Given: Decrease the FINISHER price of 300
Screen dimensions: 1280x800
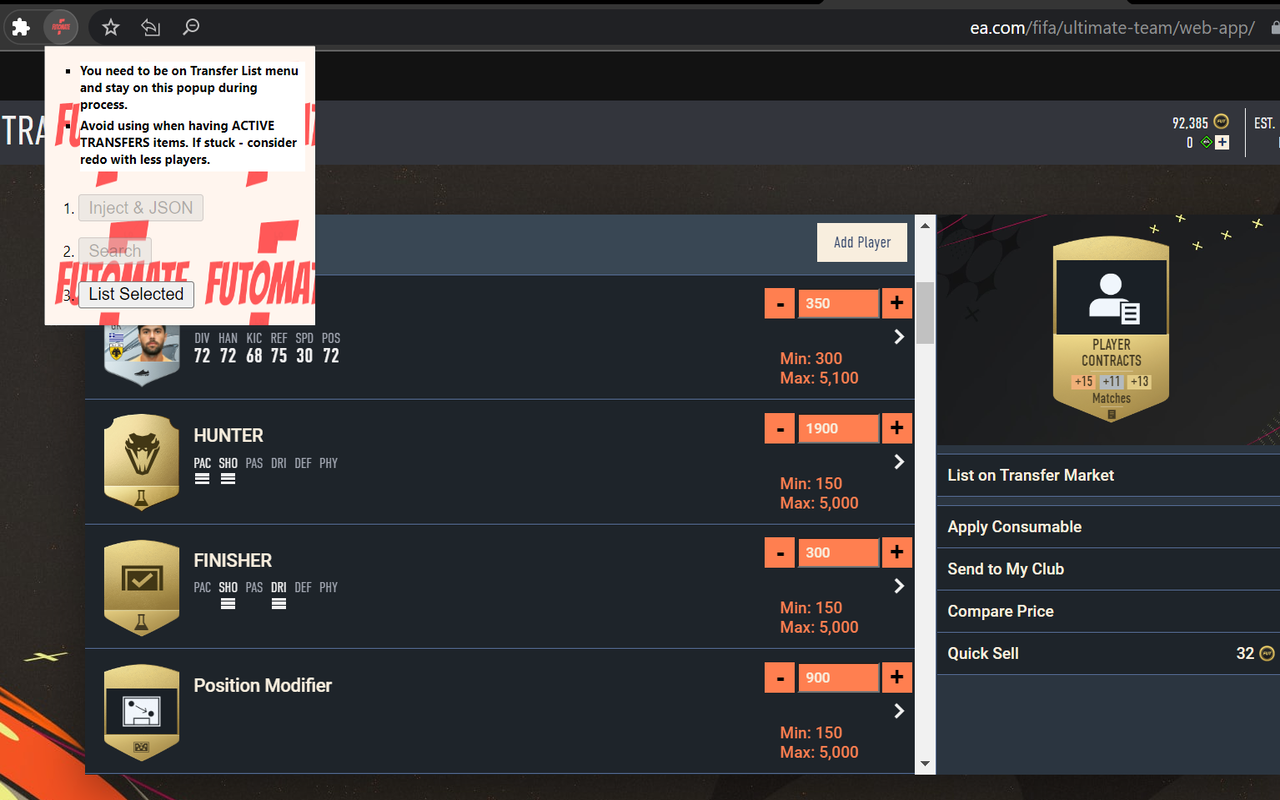Looking at the screenshot, I should pos(780,552).
